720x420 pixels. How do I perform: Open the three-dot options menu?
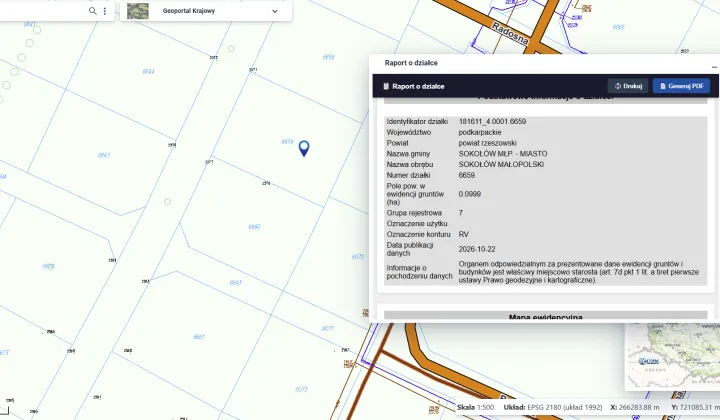click(x=105, y=11)
